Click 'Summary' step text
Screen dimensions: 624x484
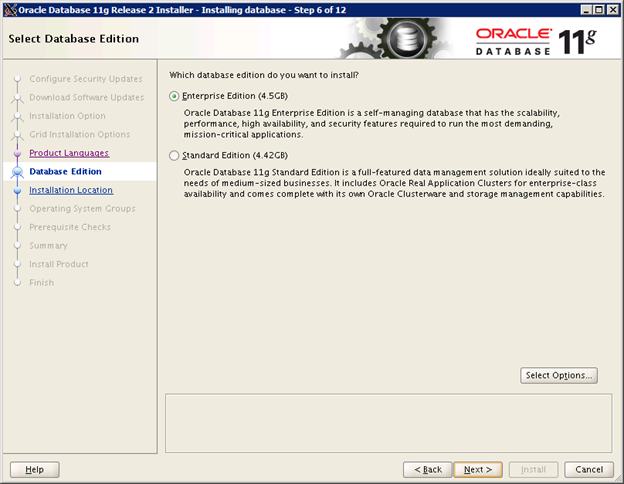(x=48, y=246)
